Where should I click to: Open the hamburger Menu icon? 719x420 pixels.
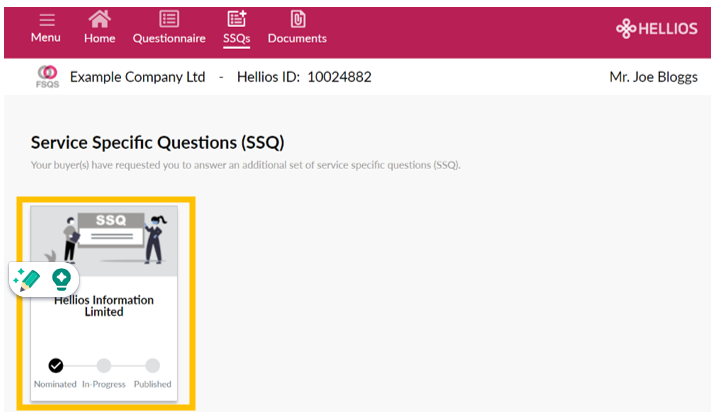pos(47,20)
